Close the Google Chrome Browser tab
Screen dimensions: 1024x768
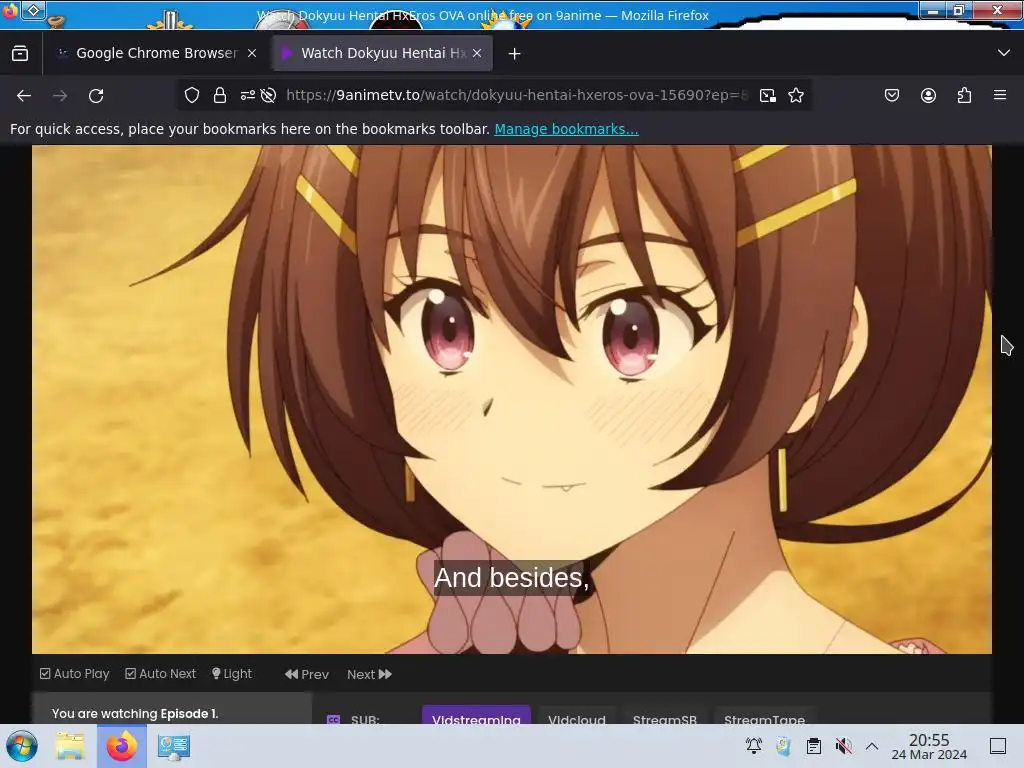[252, 53]
